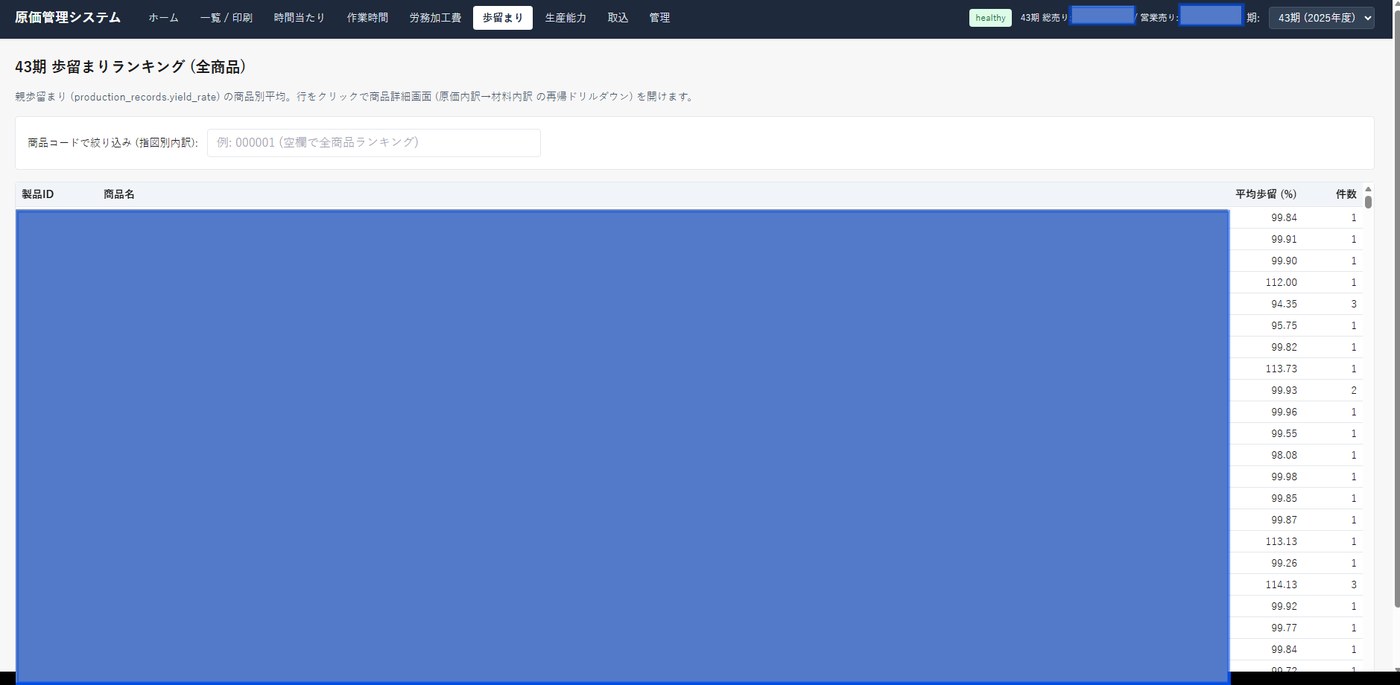
Task: Select the row with yield 99.92
Action: pos(689,606)
